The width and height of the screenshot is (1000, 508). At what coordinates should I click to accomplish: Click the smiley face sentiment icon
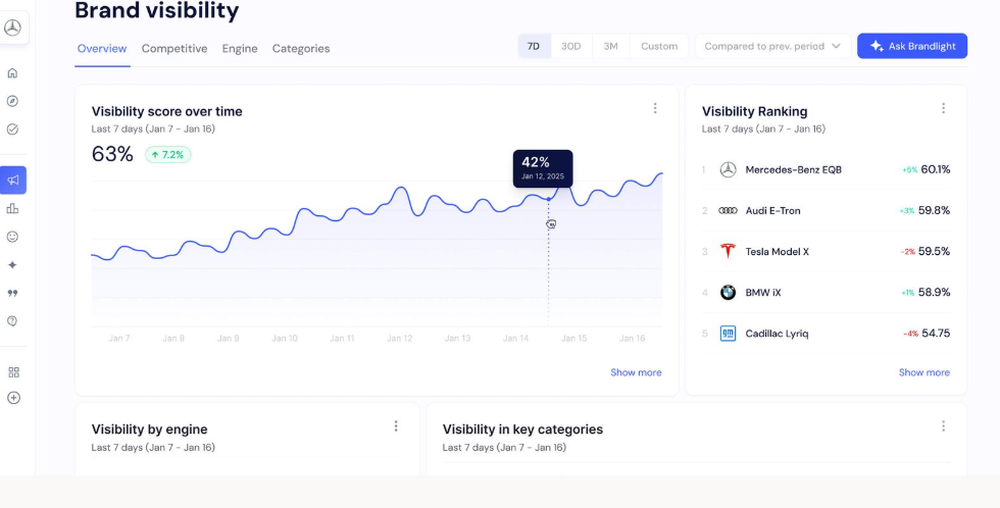[13, 237]
